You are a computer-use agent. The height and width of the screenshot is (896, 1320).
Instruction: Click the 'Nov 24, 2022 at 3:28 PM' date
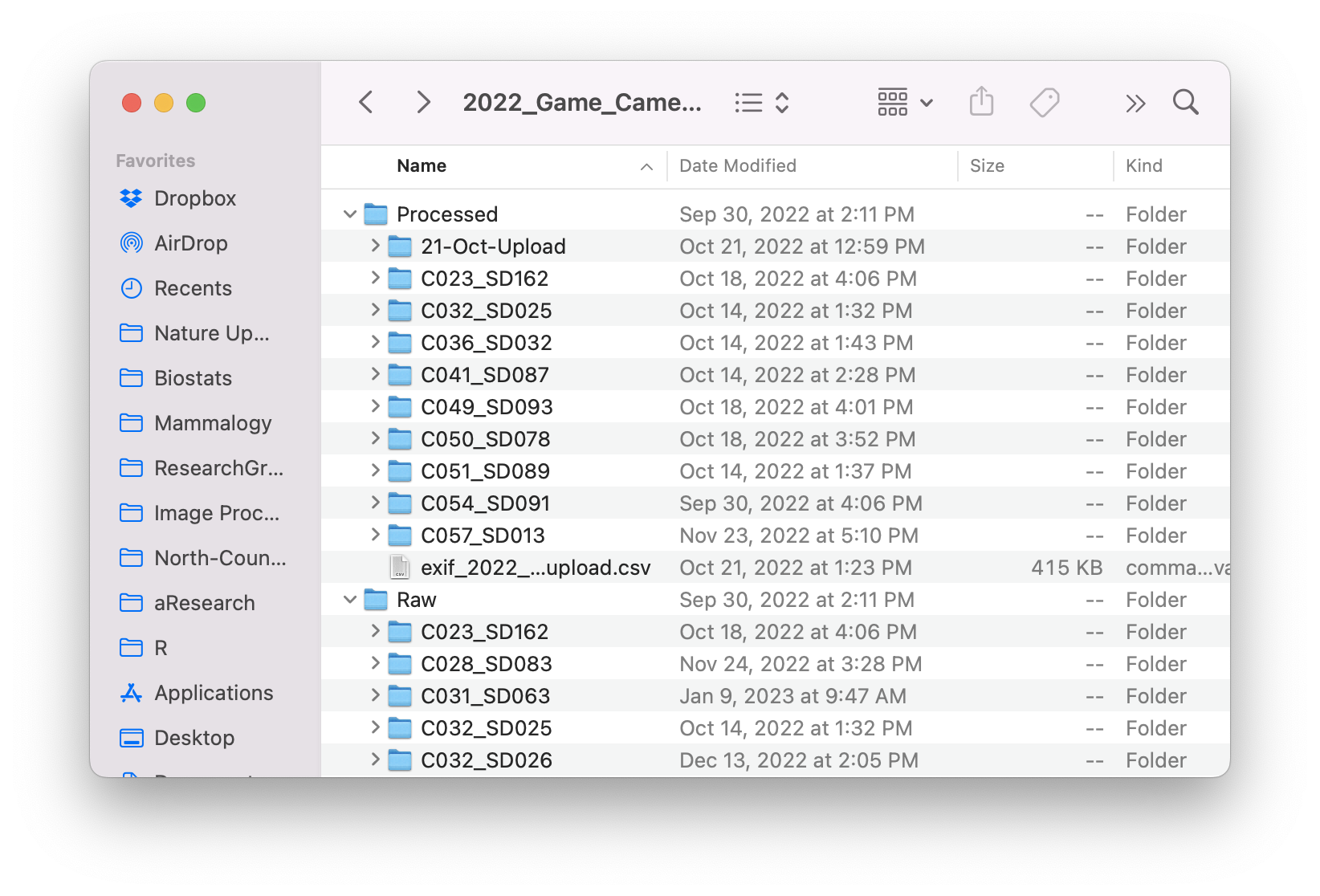[801, 664]
